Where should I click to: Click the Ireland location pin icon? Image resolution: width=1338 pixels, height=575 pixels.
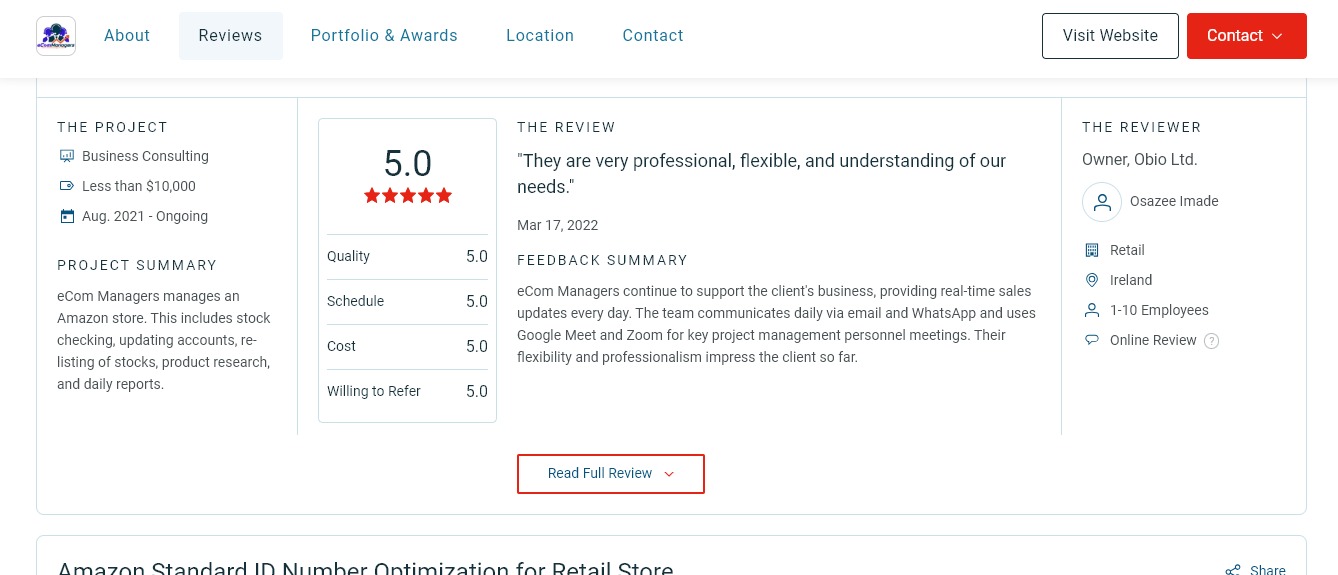pyautogui.click(x=1092, y=280)
